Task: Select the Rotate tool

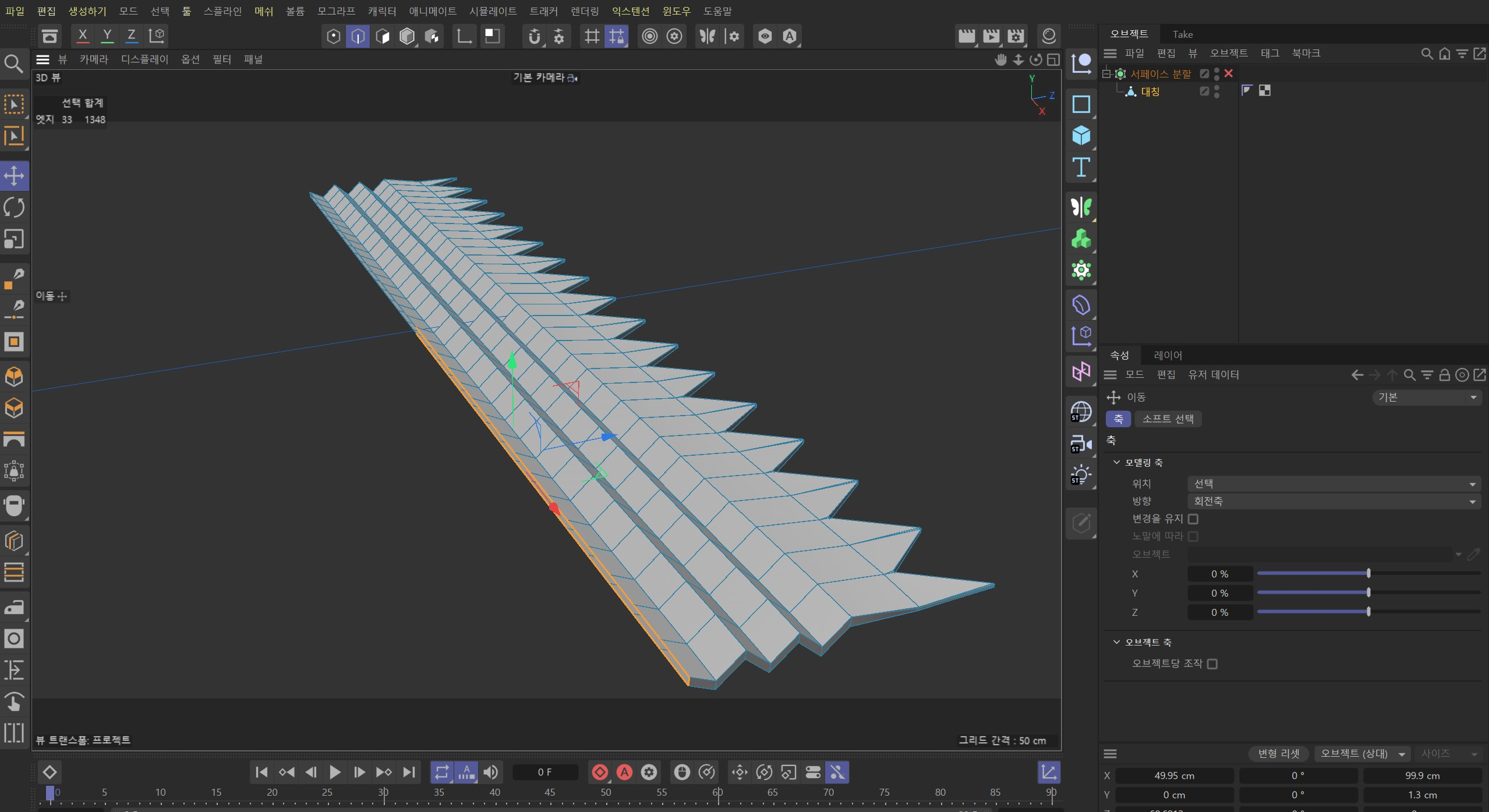Action: point(14,207)
